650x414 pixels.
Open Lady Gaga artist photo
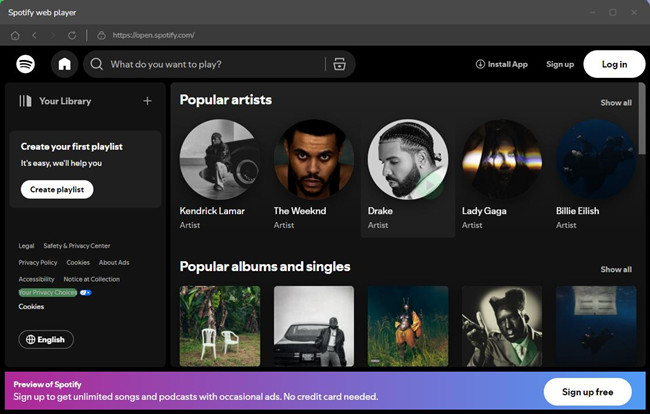pyautogui.click(x=502, y=160)
